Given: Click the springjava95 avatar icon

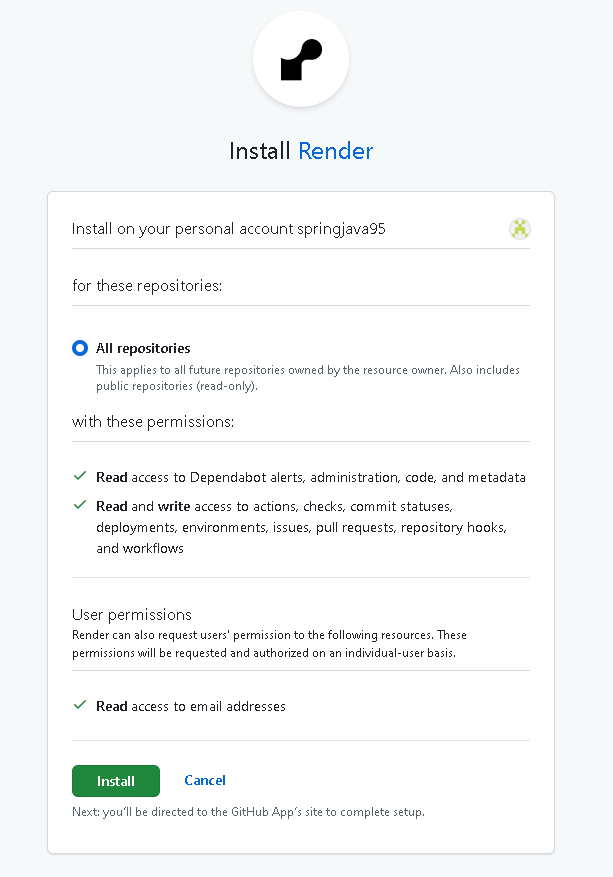Looking at the screenshot, I should (x=520, y=229).
